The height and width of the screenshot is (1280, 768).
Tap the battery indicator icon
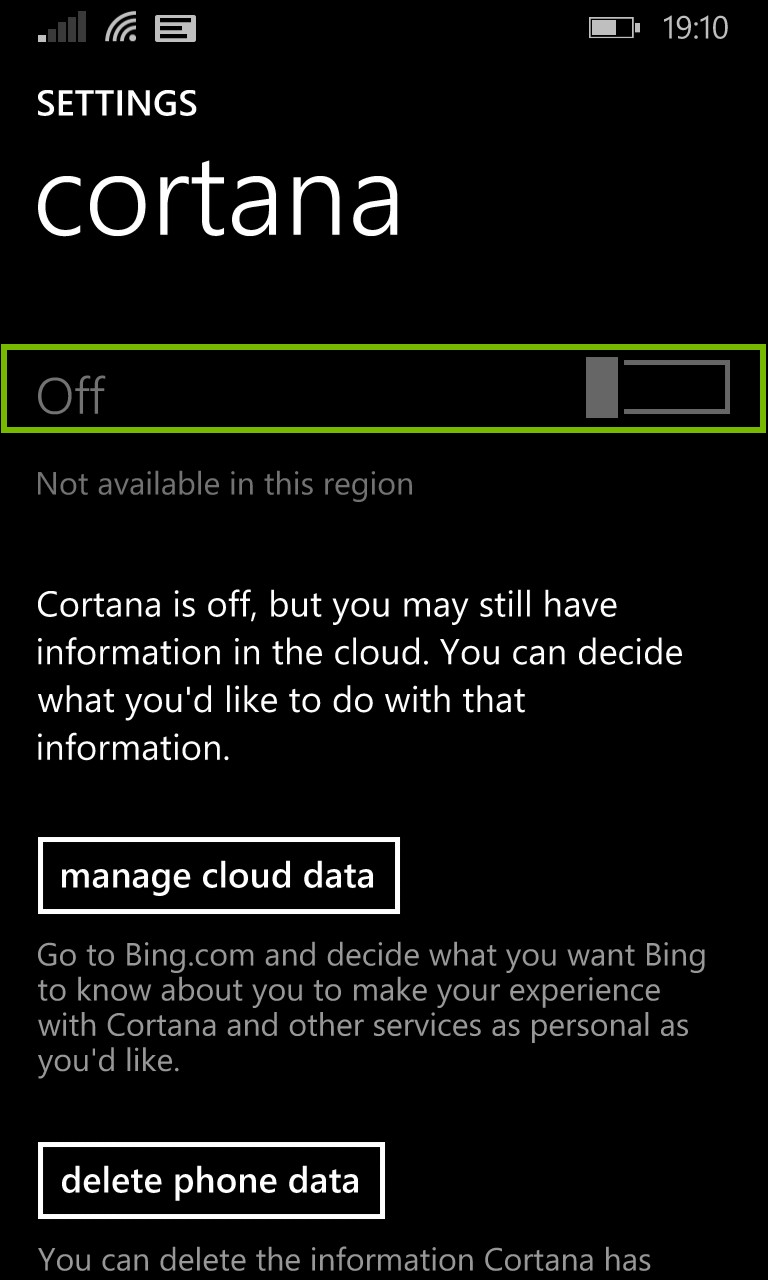(x=610, y=27)
